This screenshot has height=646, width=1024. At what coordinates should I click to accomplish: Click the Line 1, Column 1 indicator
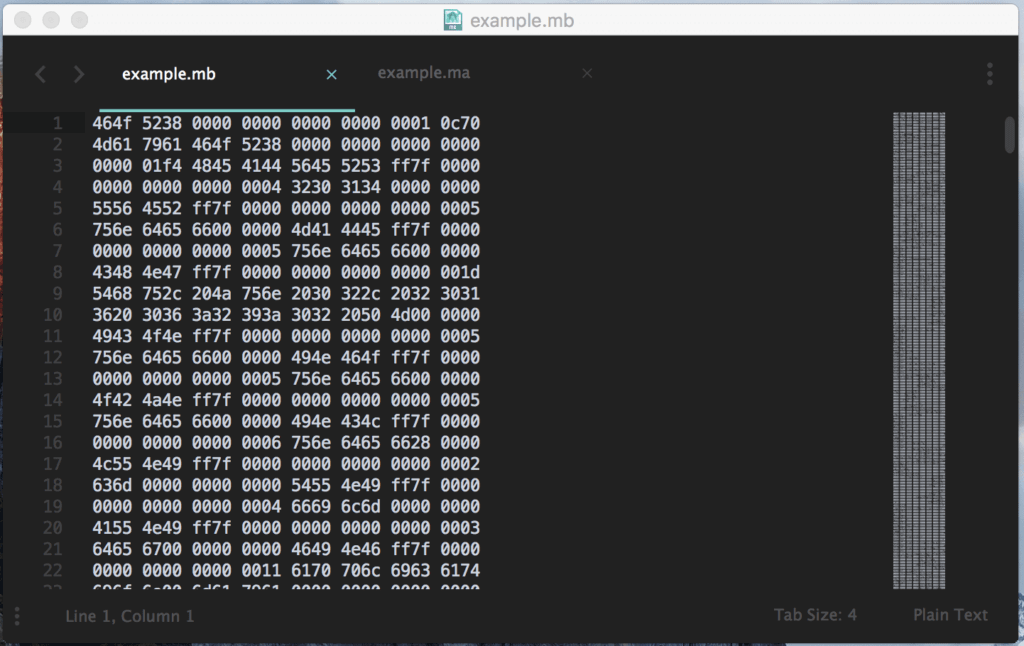pos(129,616)
